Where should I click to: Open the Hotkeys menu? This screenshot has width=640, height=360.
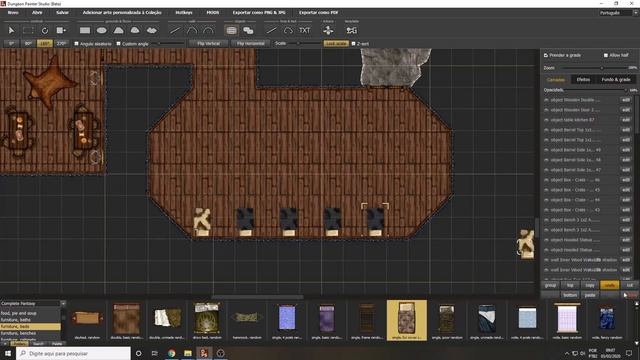(184, 13)
